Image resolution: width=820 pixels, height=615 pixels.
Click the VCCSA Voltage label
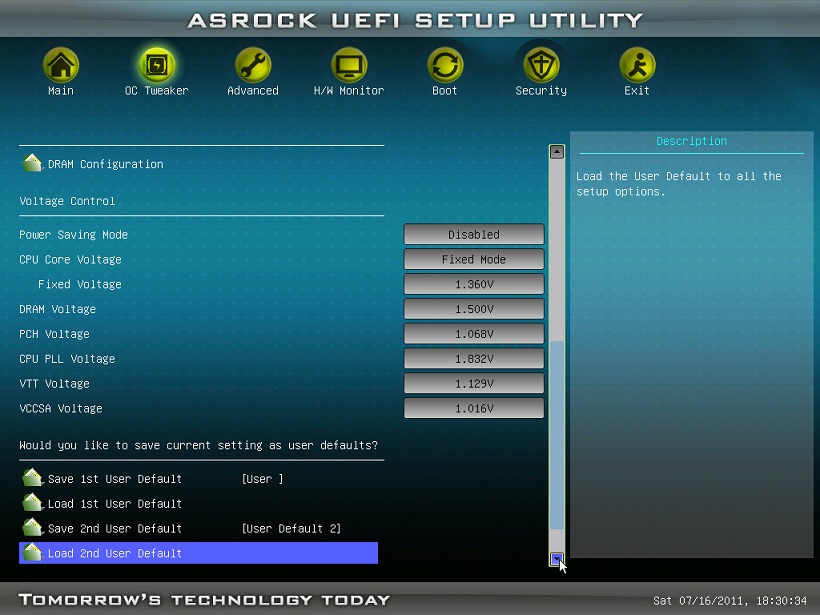point(61,408)
